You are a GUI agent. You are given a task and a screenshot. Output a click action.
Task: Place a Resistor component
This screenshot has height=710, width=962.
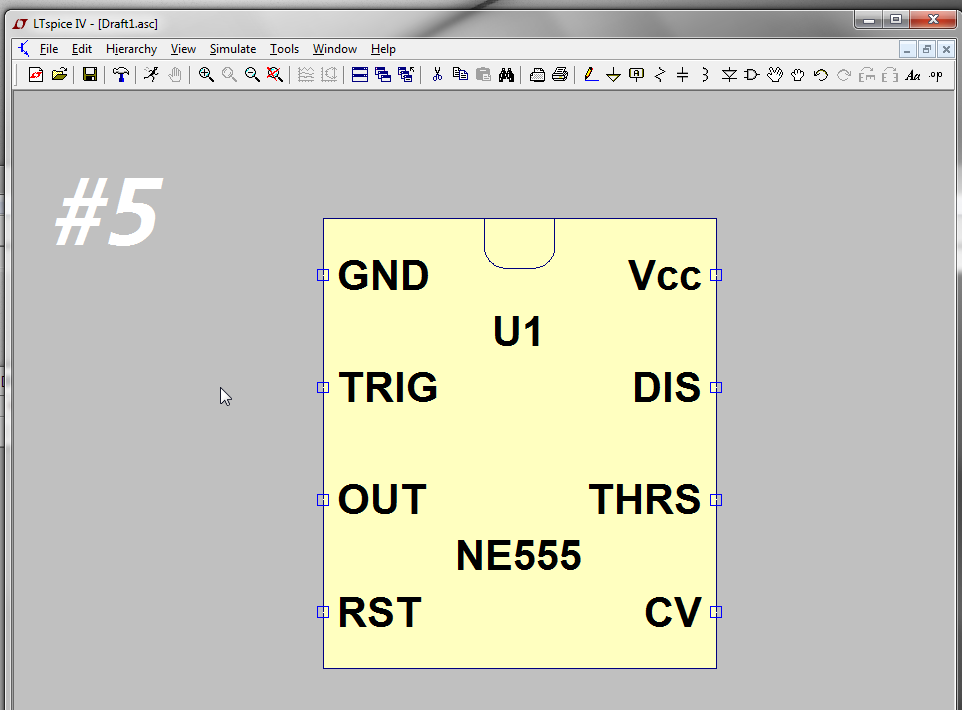tap(660, 75)
